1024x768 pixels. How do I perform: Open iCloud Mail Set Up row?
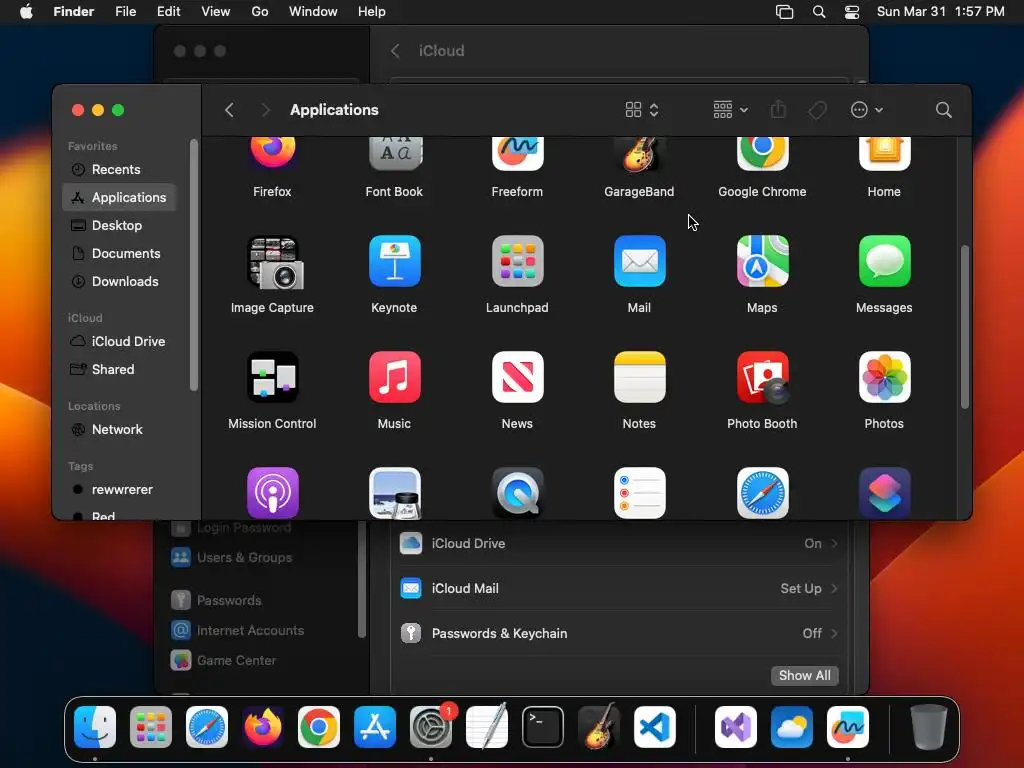pyautogui.click(x=618, y=588)
